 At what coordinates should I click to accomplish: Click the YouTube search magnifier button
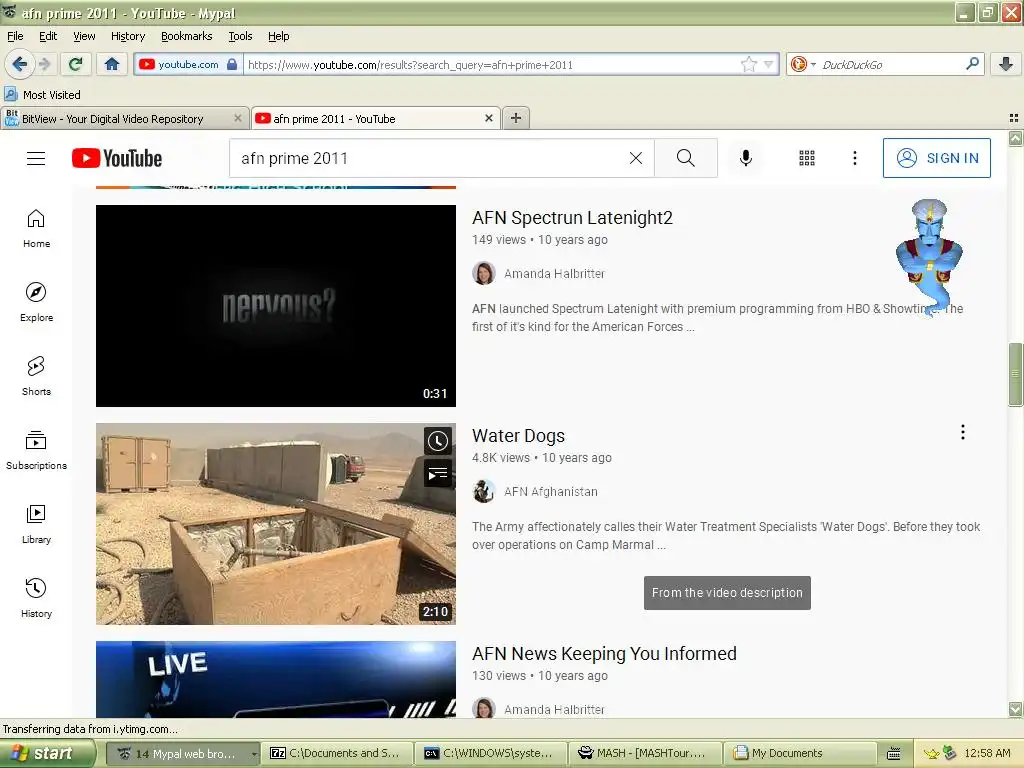point(686,158)
